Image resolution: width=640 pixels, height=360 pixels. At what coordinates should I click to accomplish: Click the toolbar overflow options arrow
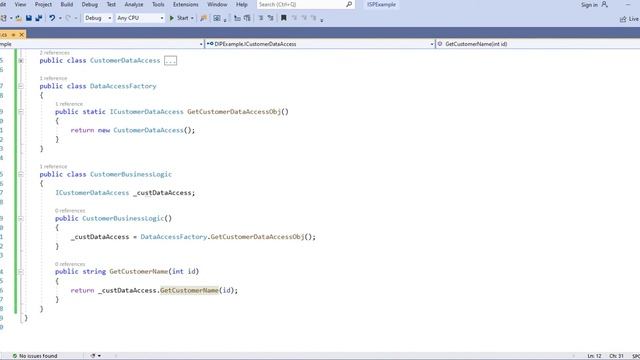click(x=322, y=20)
